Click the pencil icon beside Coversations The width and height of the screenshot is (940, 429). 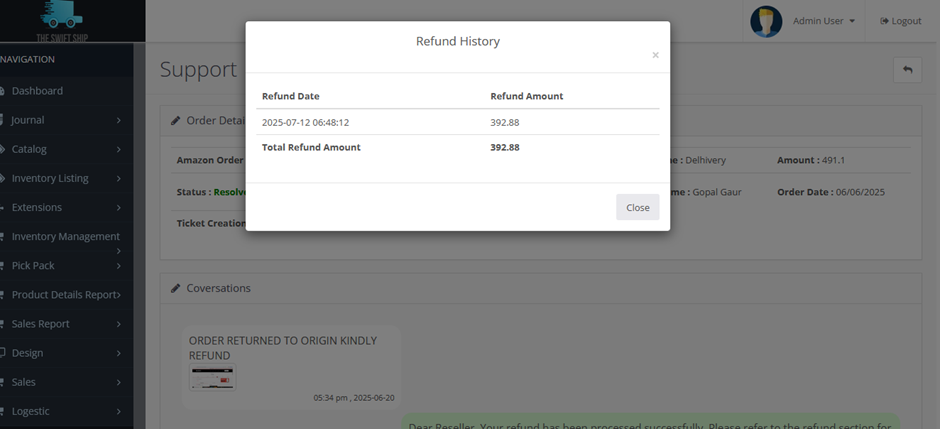(176, 288)
